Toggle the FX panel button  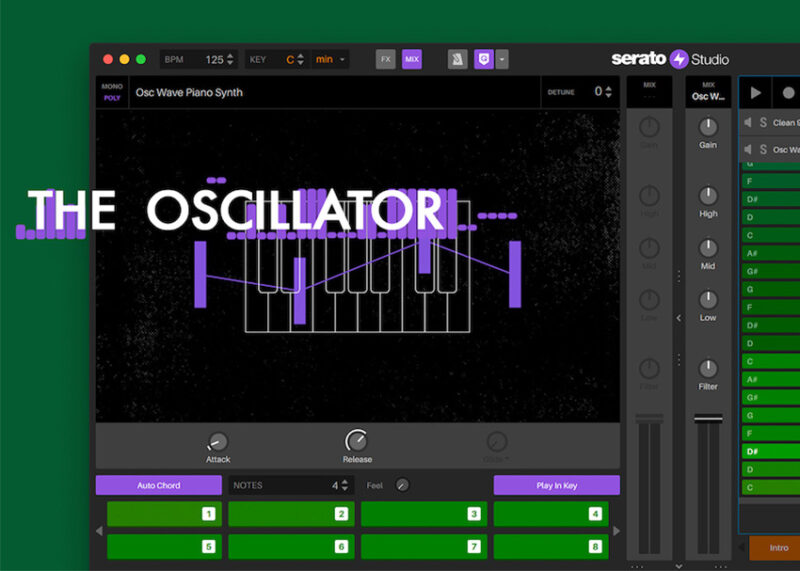385,59
